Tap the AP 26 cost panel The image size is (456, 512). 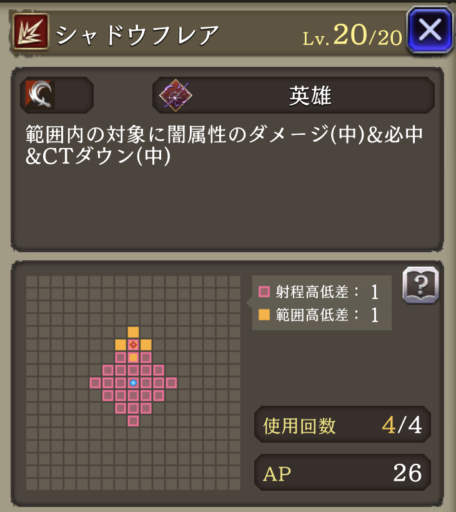point(343,473)
